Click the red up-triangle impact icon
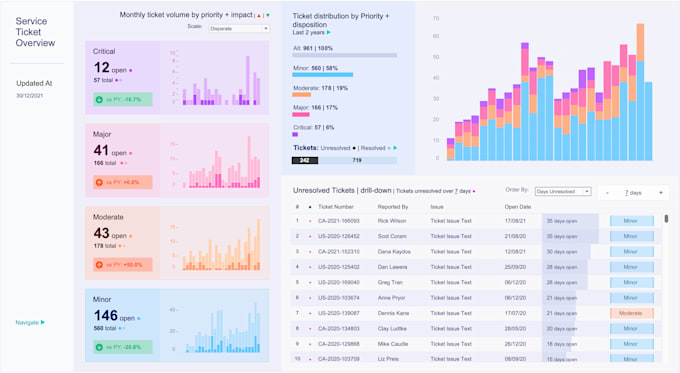 (259, 16)
